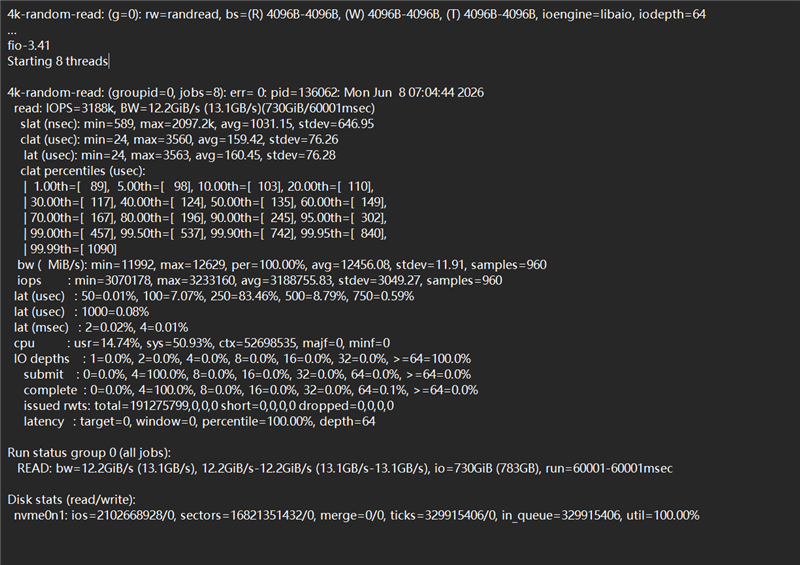
Task: Click the iops min=3070178 line
Action: click(x=260, y=281)
